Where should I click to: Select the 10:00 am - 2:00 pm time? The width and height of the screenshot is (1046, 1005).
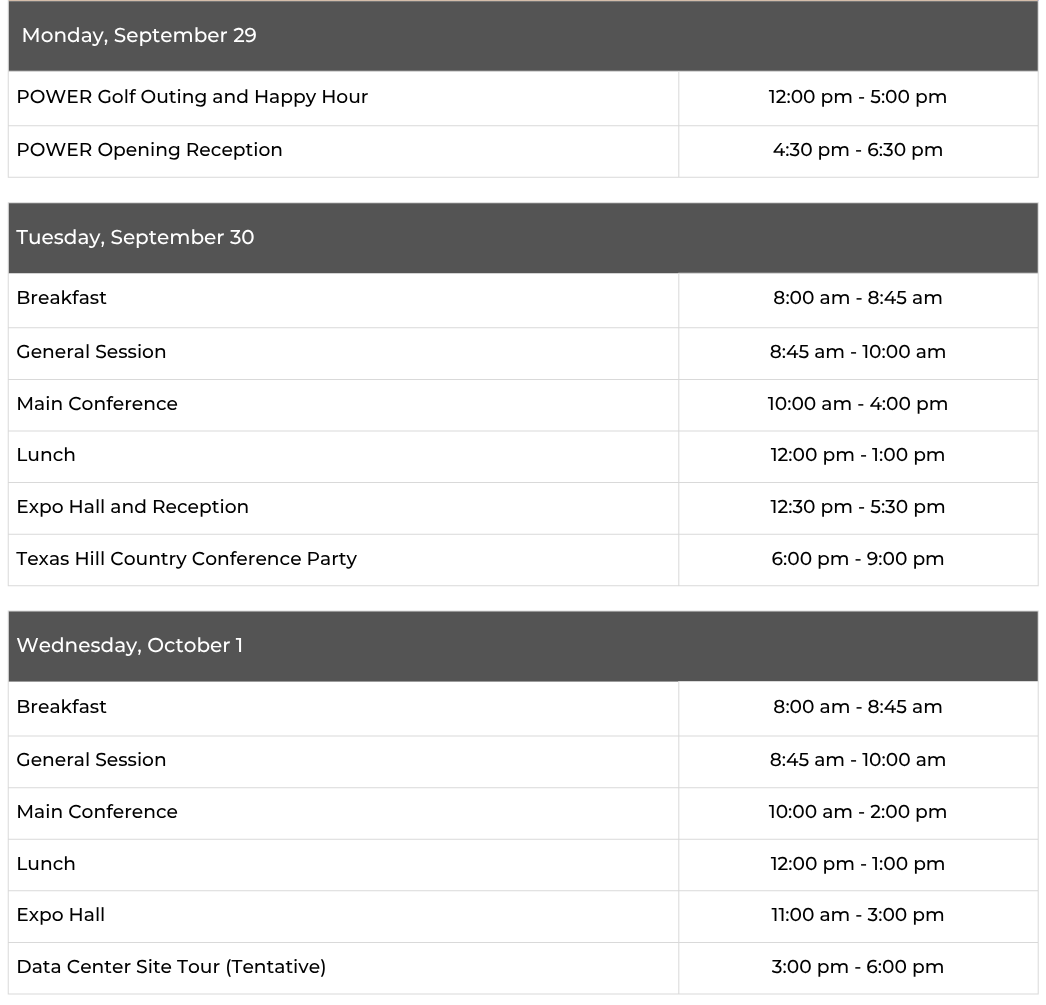pyautogui.click(x=858, y=812)
